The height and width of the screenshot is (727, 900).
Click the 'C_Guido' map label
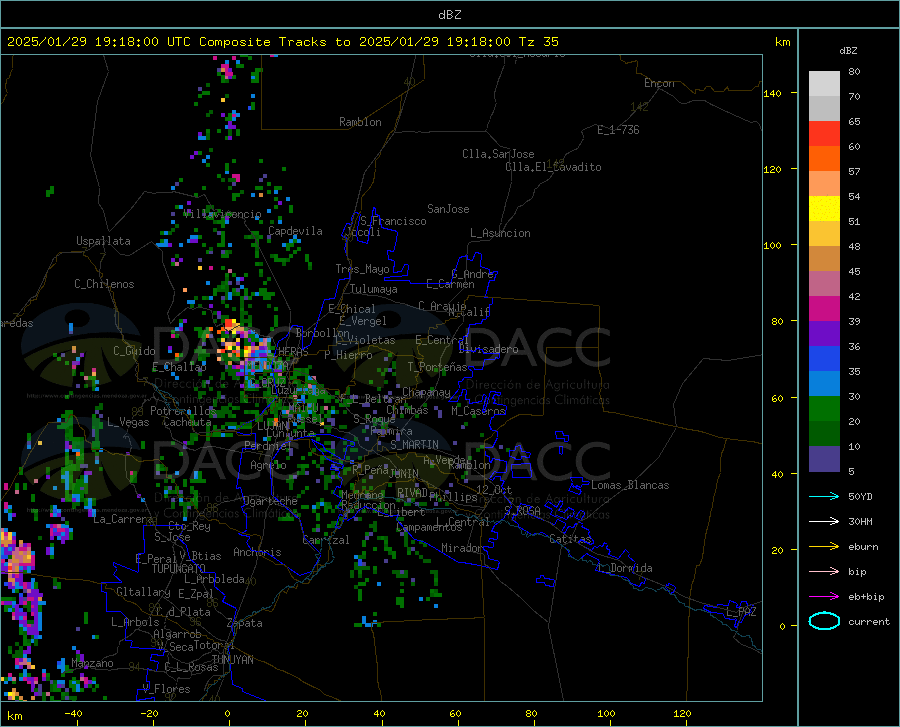[x=134, y=351]
